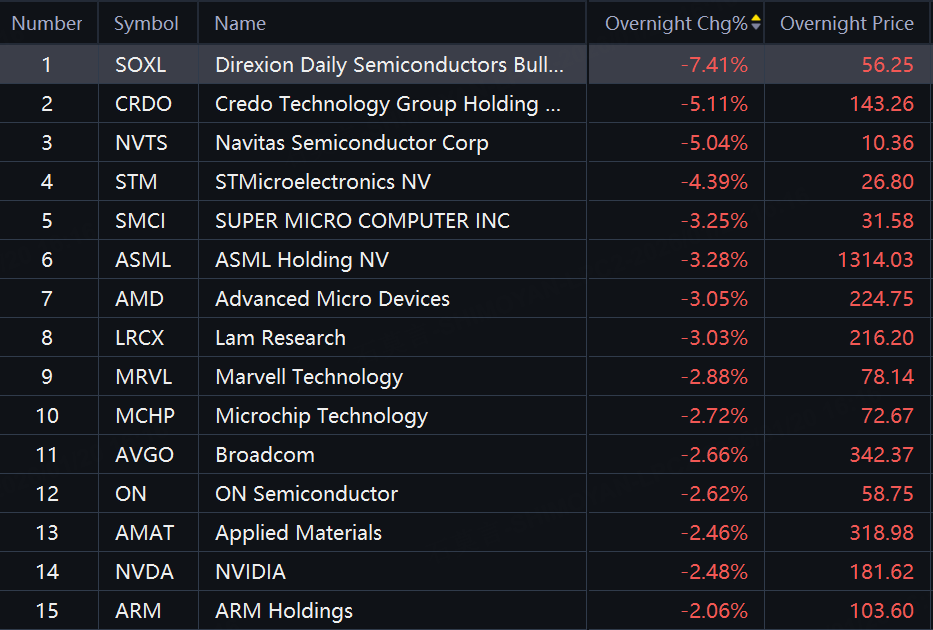933x630 pixels.
Task: Select the ARM Holdings stock name
Action: (x=284, y=611)
